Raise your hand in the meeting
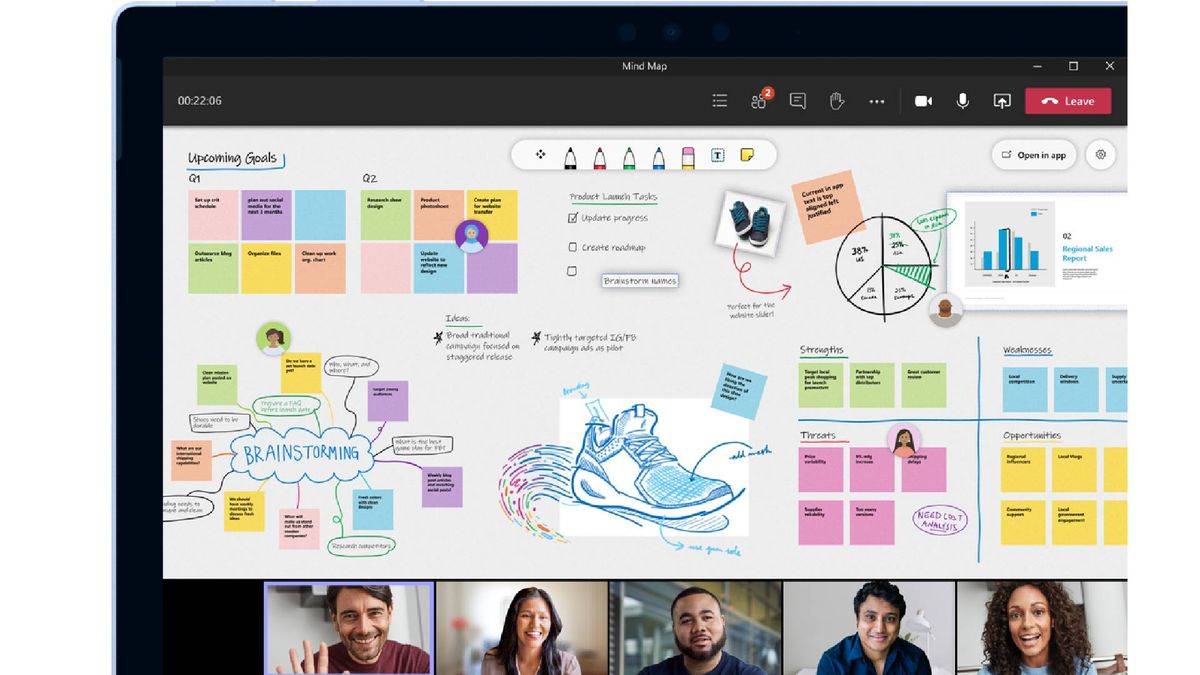Viewport: 1200px width, 675px height. coord(837,100)
